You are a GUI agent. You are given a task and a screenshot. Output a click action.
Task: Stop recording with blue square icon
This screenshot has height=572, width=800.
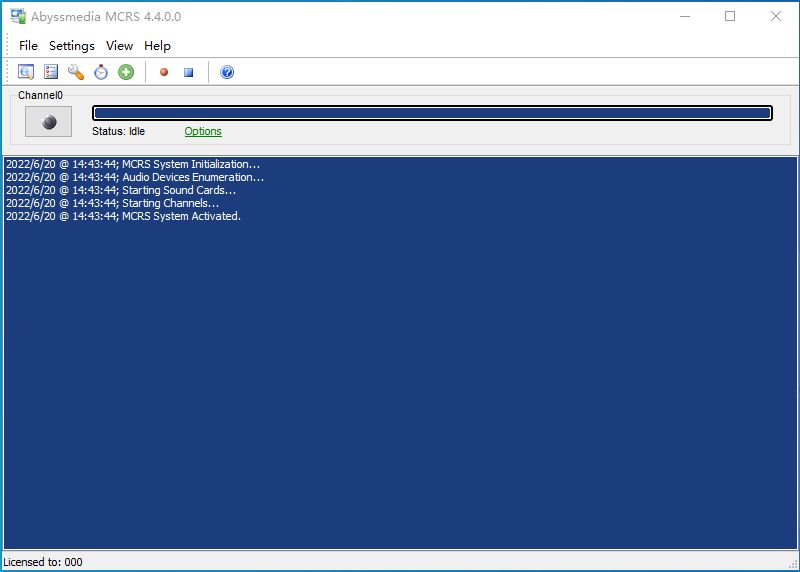pos(189,72)
